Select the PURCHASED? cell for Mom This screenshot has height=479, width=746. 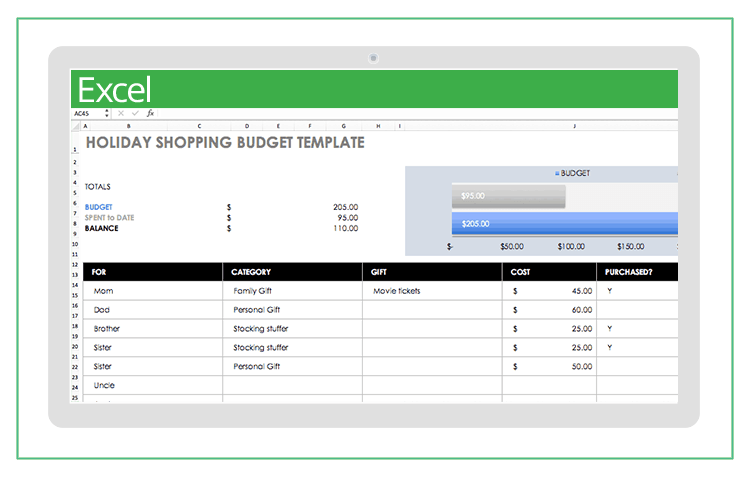tap(637, 291)
